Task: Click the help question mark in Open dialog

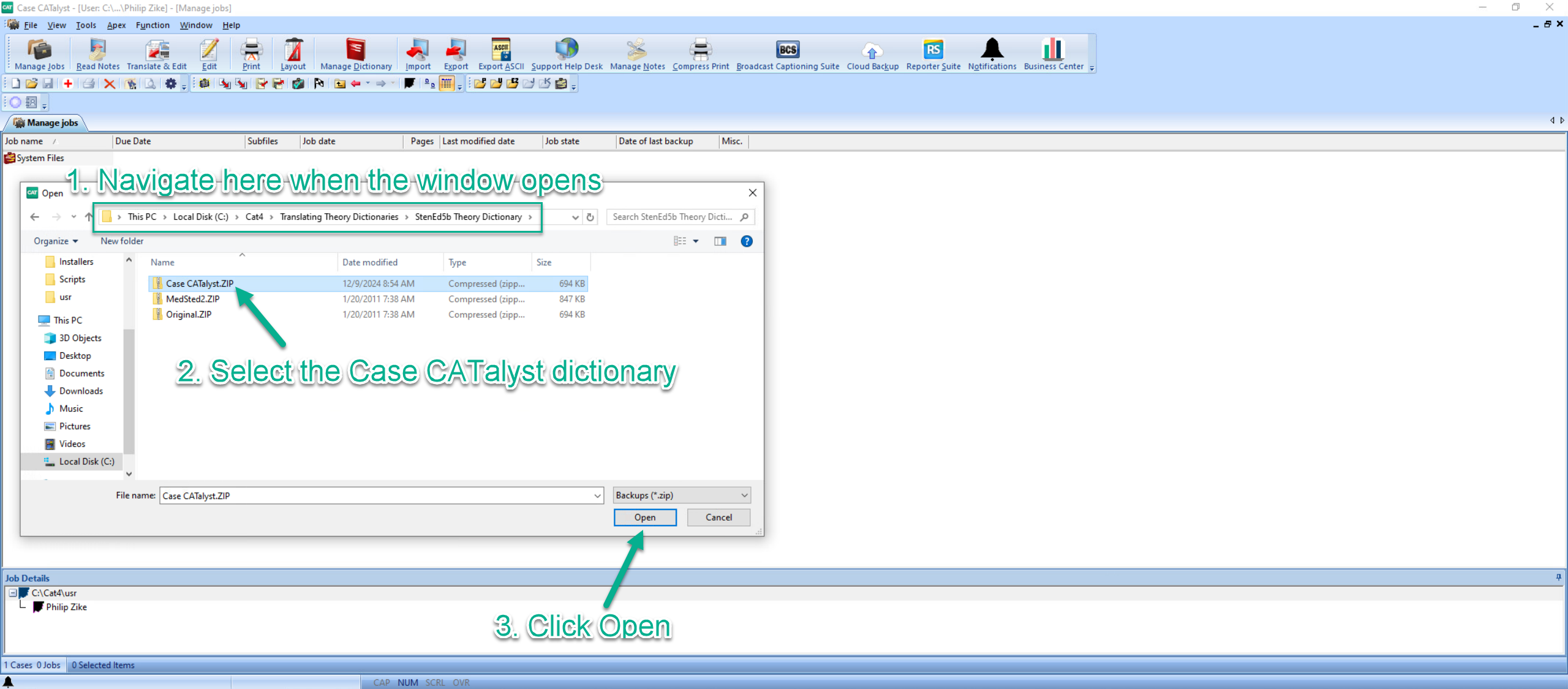Action: pos(747,241)
